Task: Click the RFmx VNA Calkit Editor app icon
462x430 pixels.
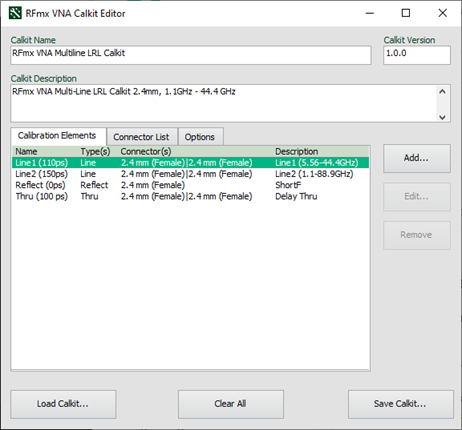Action: (x=15, y=13)
